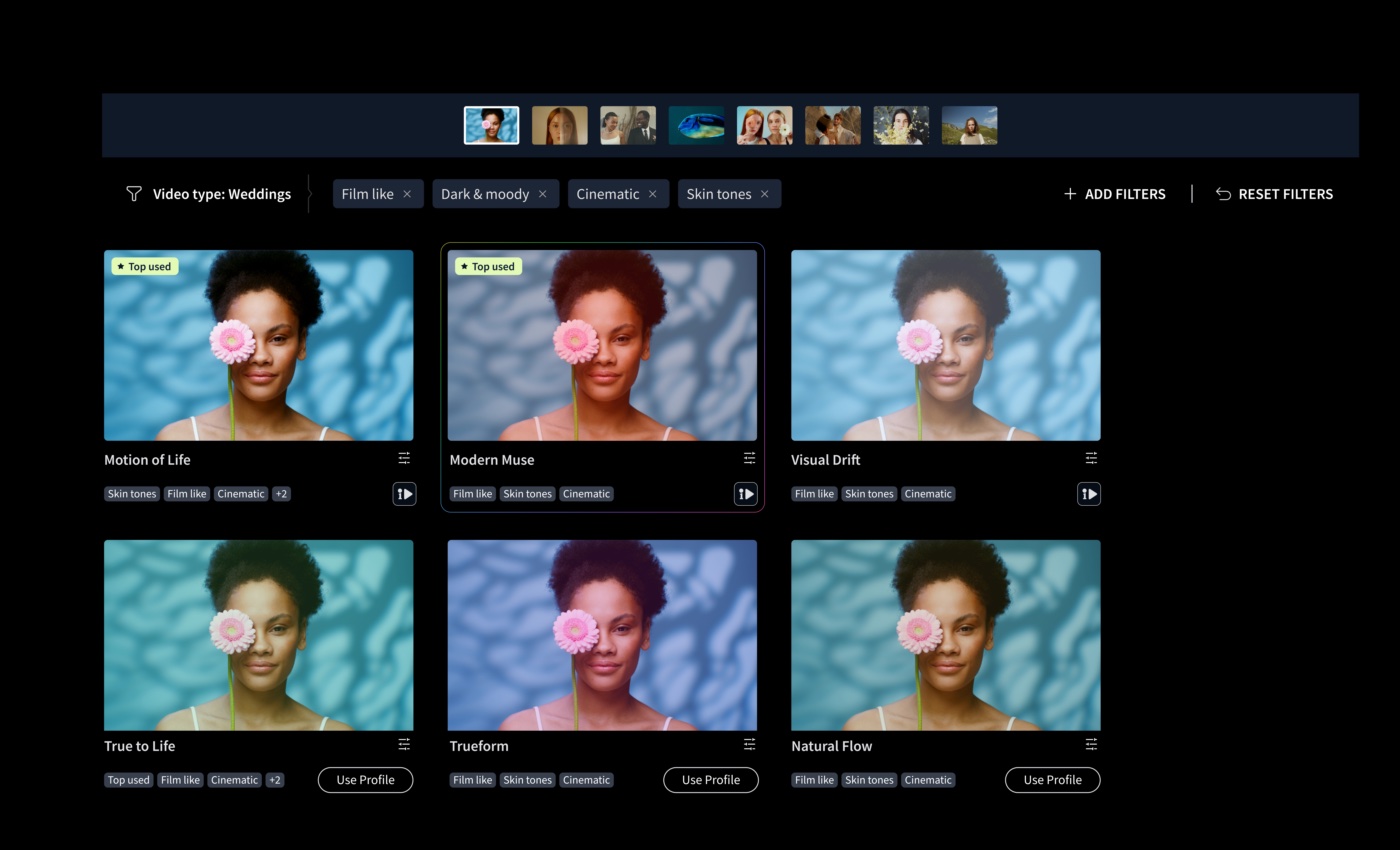Viewport: 1400px width, 850px height.
Task: Click ADD FILTERS
Action: tap(1114, 194)
